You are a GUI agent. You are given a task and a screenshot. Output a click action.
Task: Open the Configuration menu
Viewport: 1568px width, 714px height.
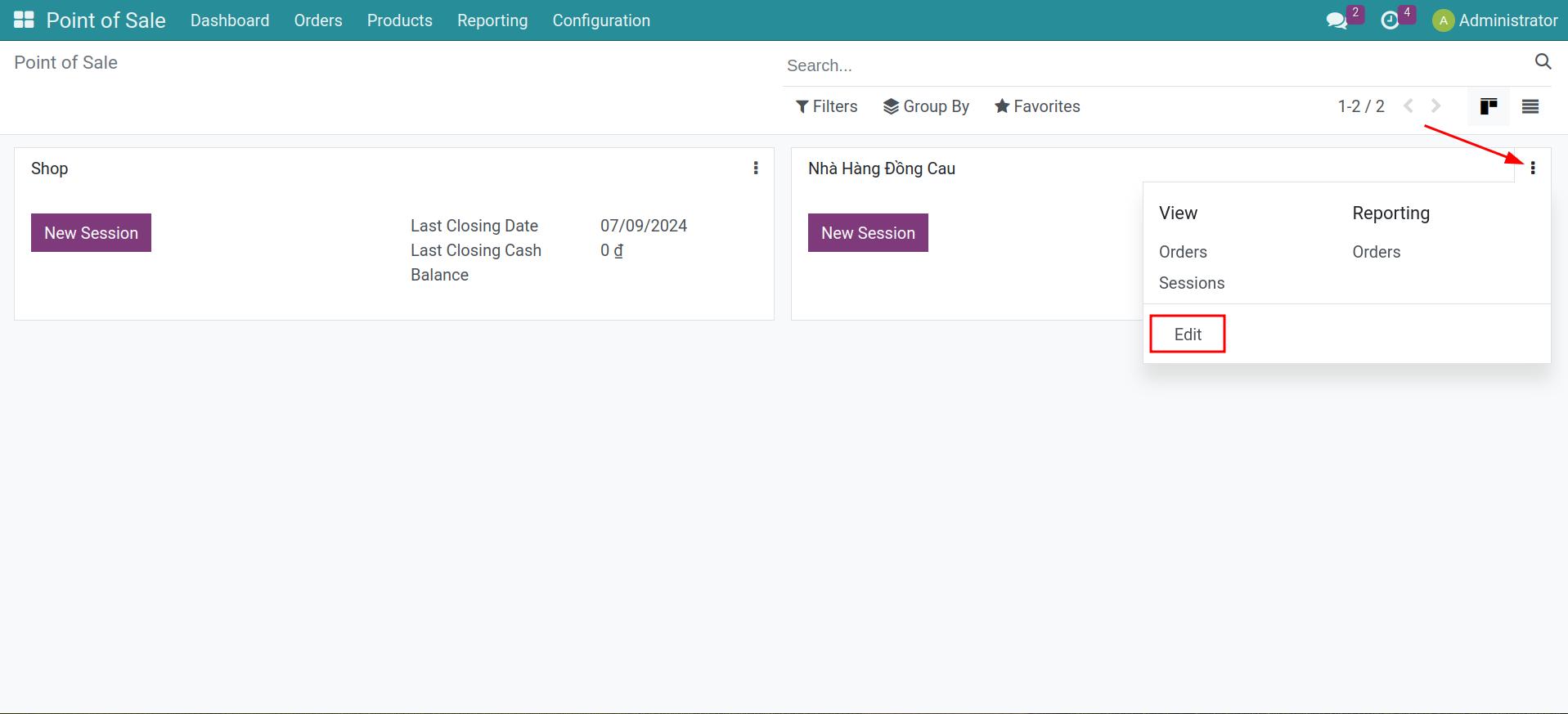tap(601, 20)
